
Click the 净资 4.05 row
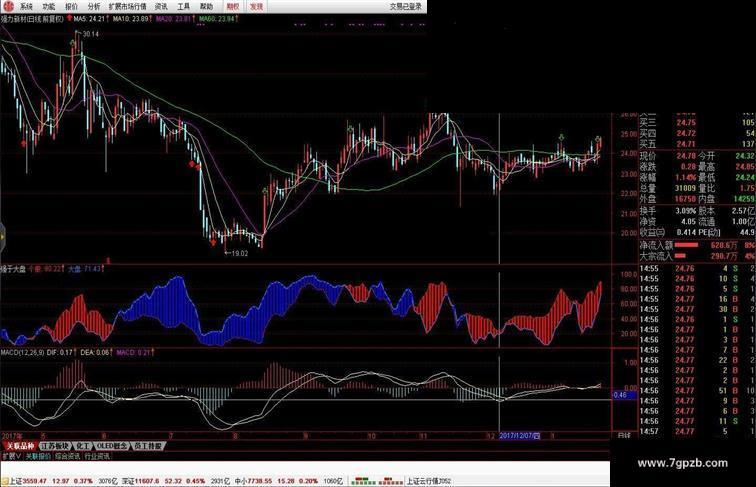point(668,221)
